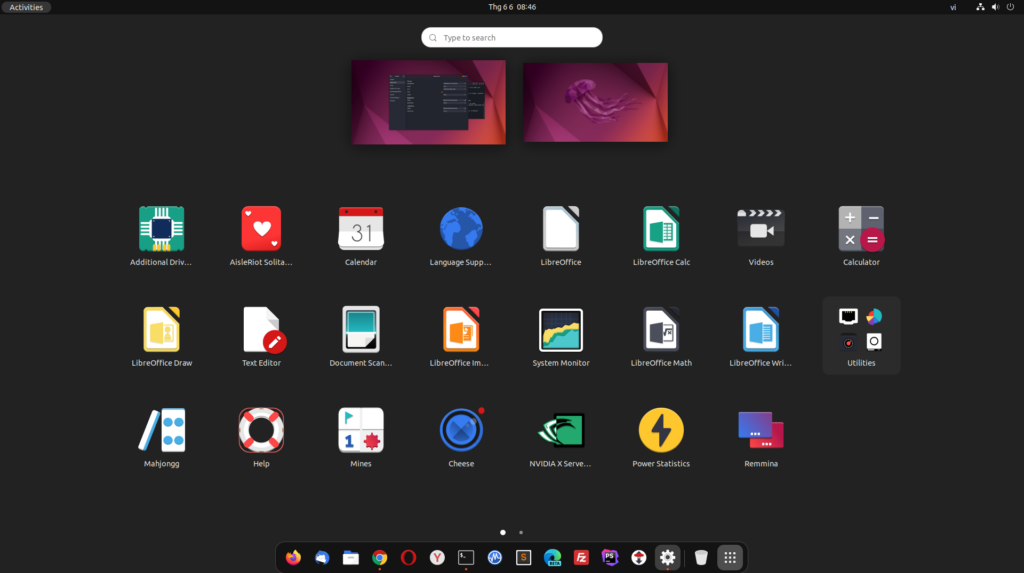Expand the Utilities app folder
This screenshot has width=1024, height=573.
coord(861,335)
